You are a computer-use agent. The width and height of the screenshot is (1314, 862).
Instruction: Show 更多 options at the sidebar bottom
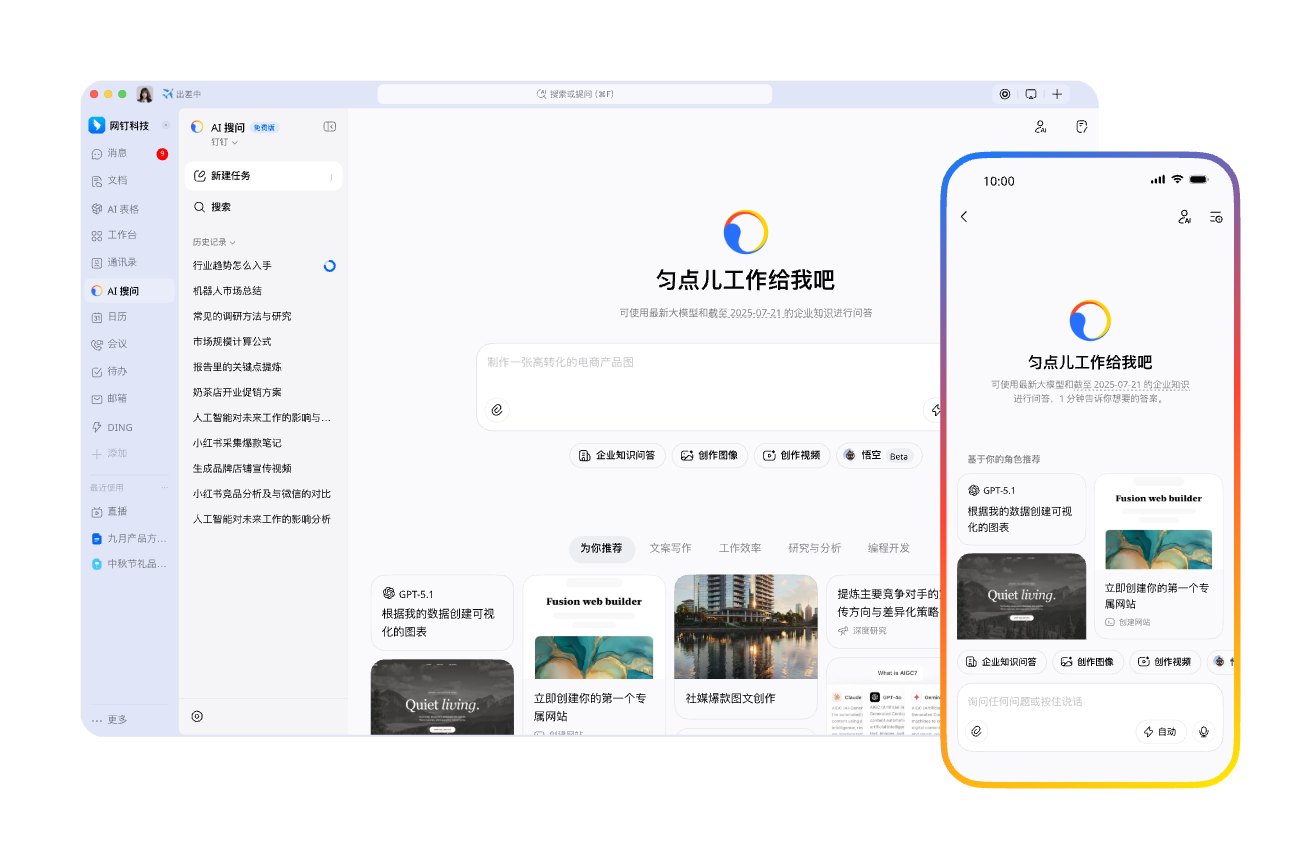tap(110, 720)
